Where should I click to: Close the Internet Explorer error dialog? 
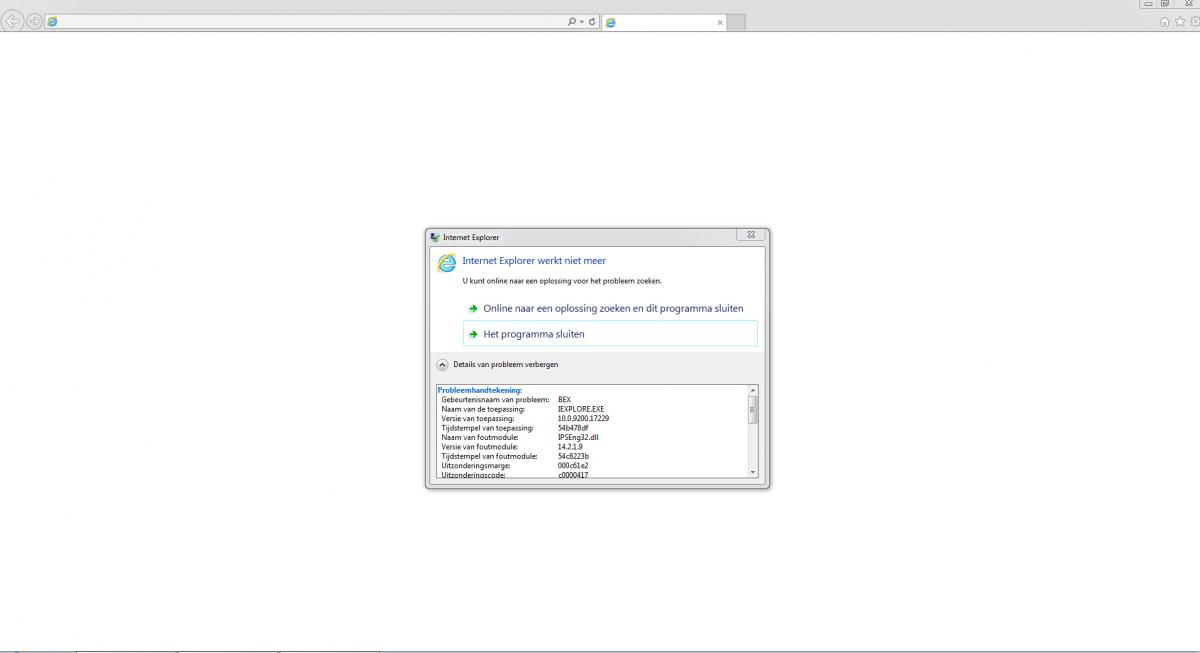click(x=751, y=236)
